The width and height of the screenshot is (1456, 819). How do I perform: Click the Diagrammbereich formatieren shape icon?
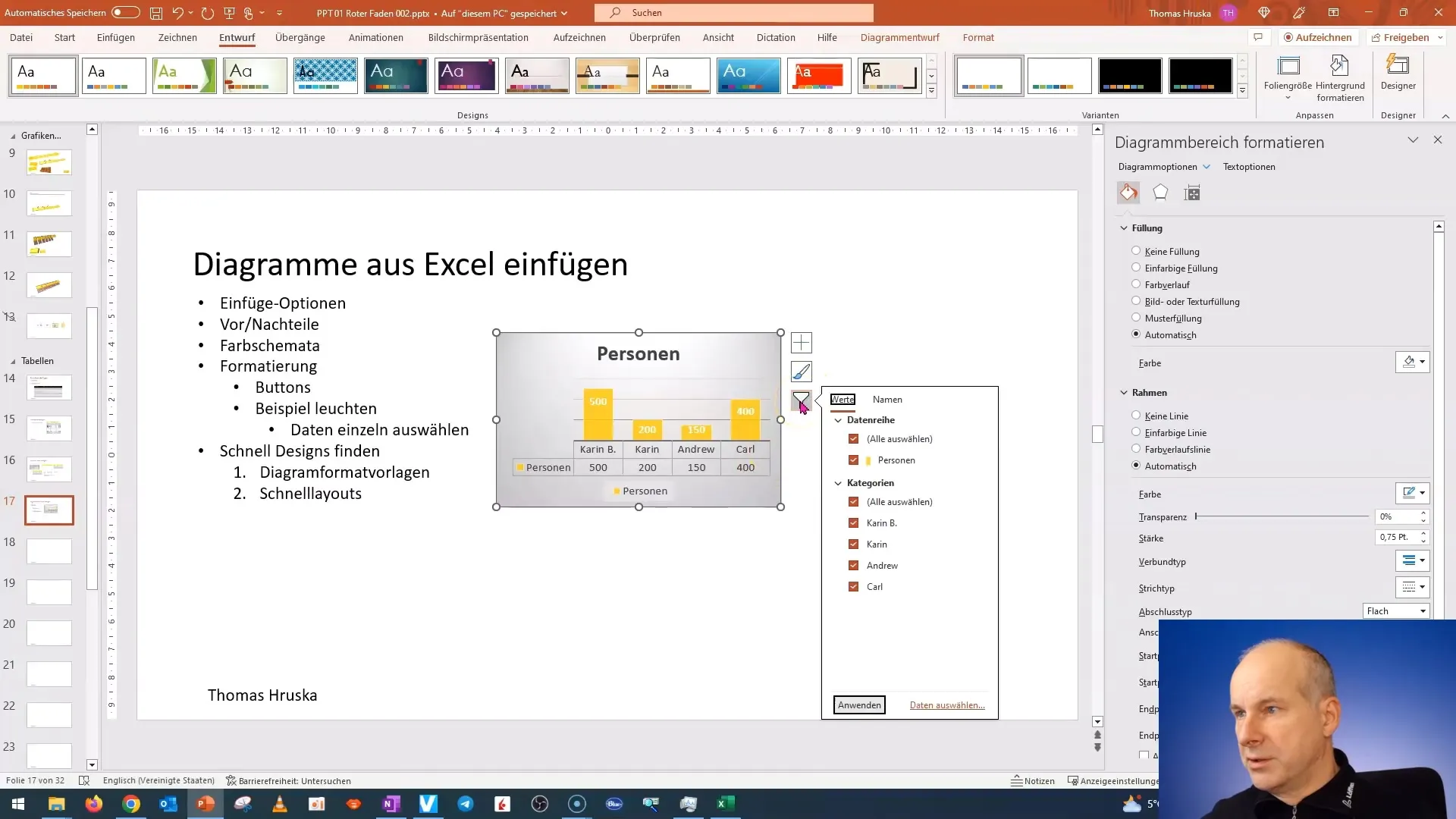[x=1159, y=192]
